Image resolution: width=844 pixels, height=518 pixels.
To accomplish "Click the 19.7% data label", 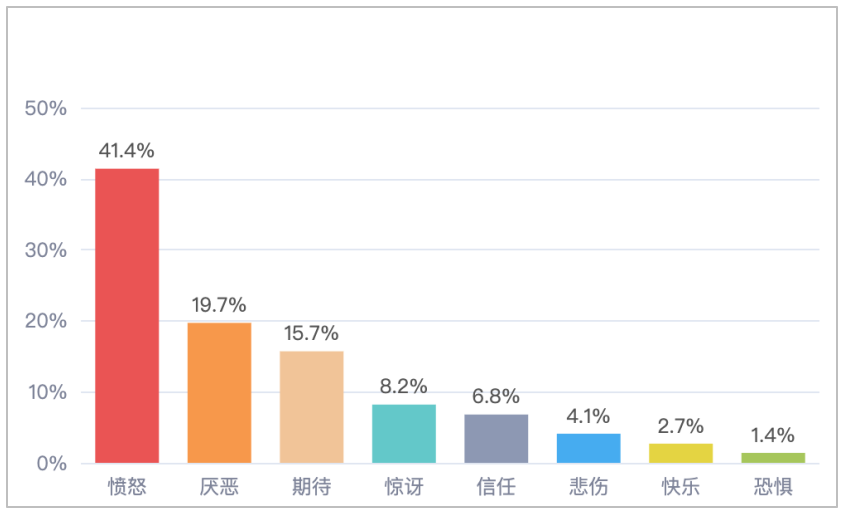I will [219, 305].
